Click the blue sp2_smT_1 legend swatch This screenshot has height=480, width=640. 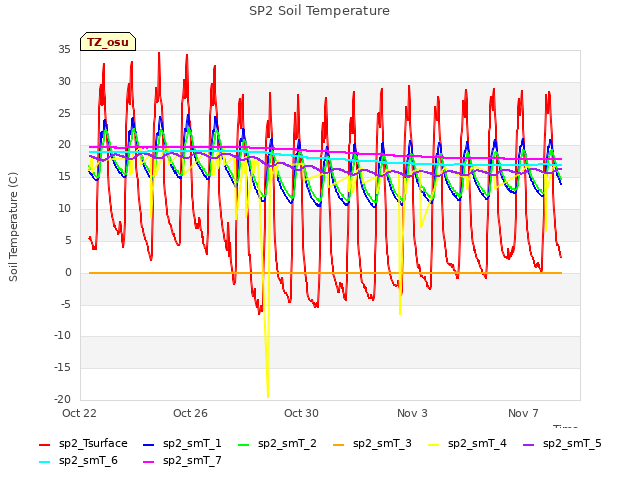149,444
